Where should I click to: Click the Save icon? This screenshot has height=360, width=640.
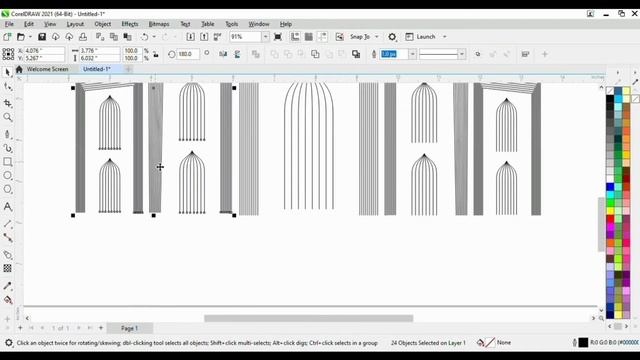(42, 37)
